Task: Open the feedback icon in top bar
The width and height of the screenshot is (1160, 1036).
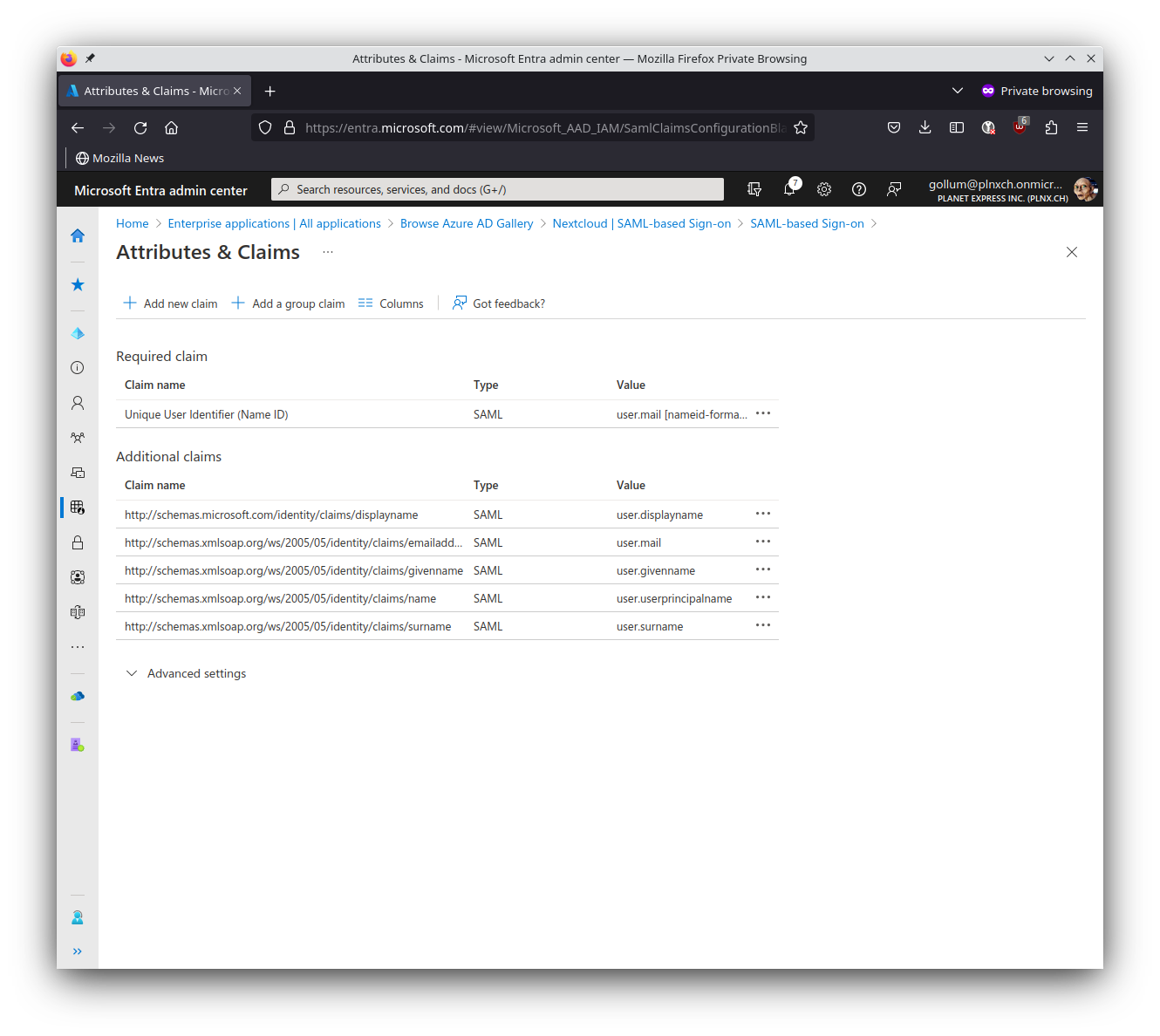Action: [894, 189]
